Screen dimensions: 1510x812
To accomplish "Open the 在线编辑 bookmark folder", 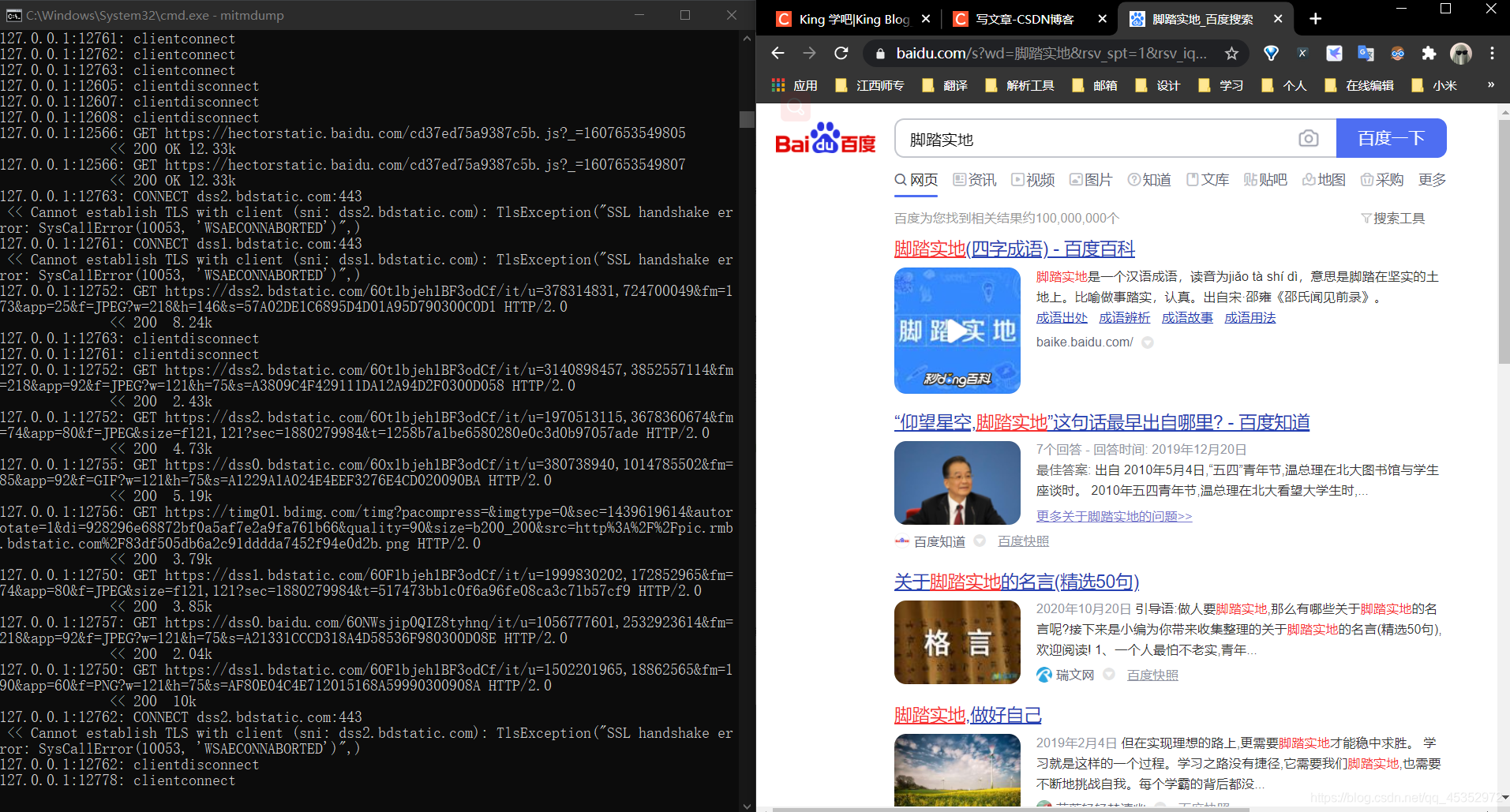I will pos(1359,85).
